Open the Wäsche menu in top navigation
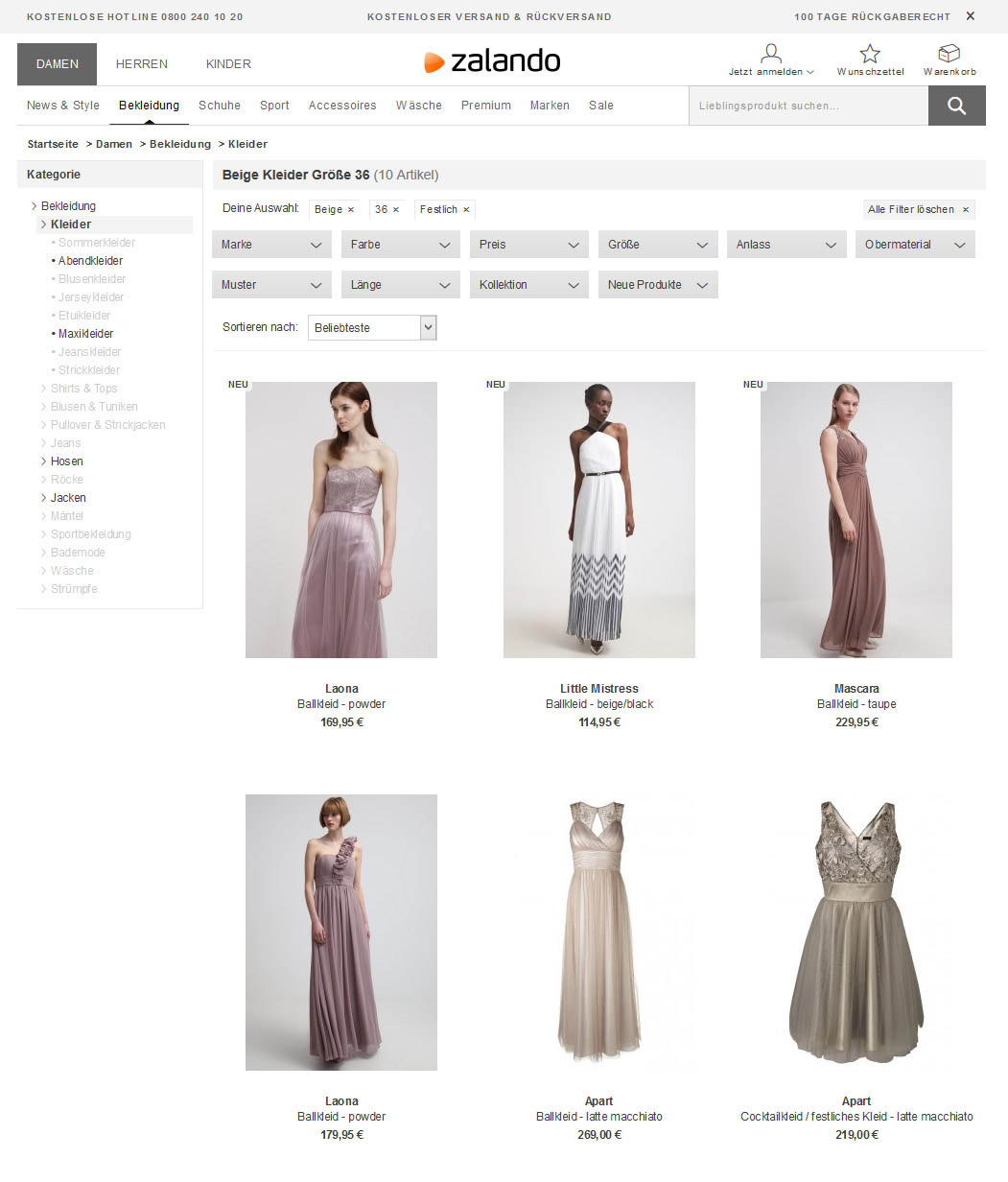Viewport: 1008px width, 1182px height. click(x=419, y=106)
